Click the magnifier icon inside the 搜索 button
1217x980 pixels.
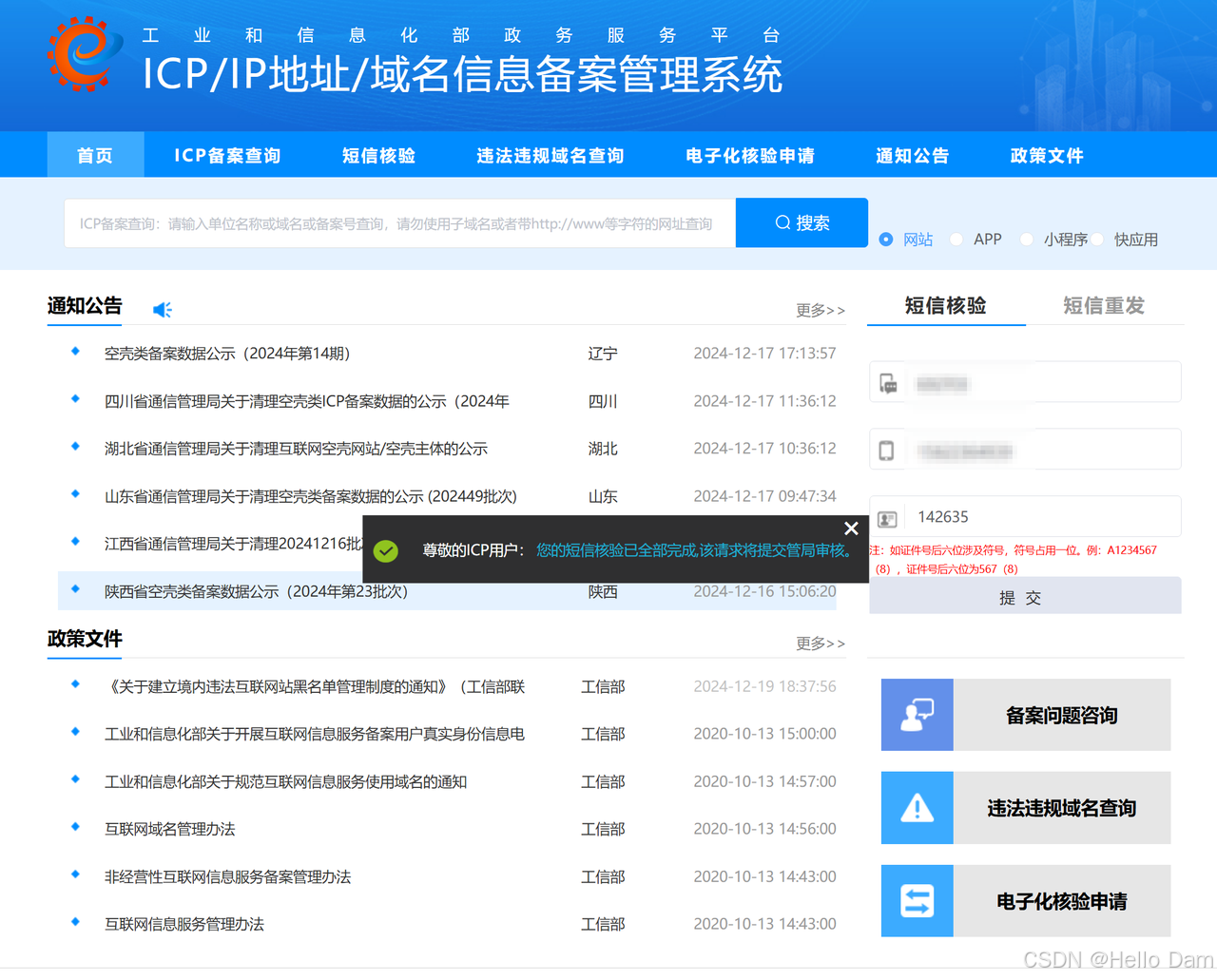click(783, 222)
